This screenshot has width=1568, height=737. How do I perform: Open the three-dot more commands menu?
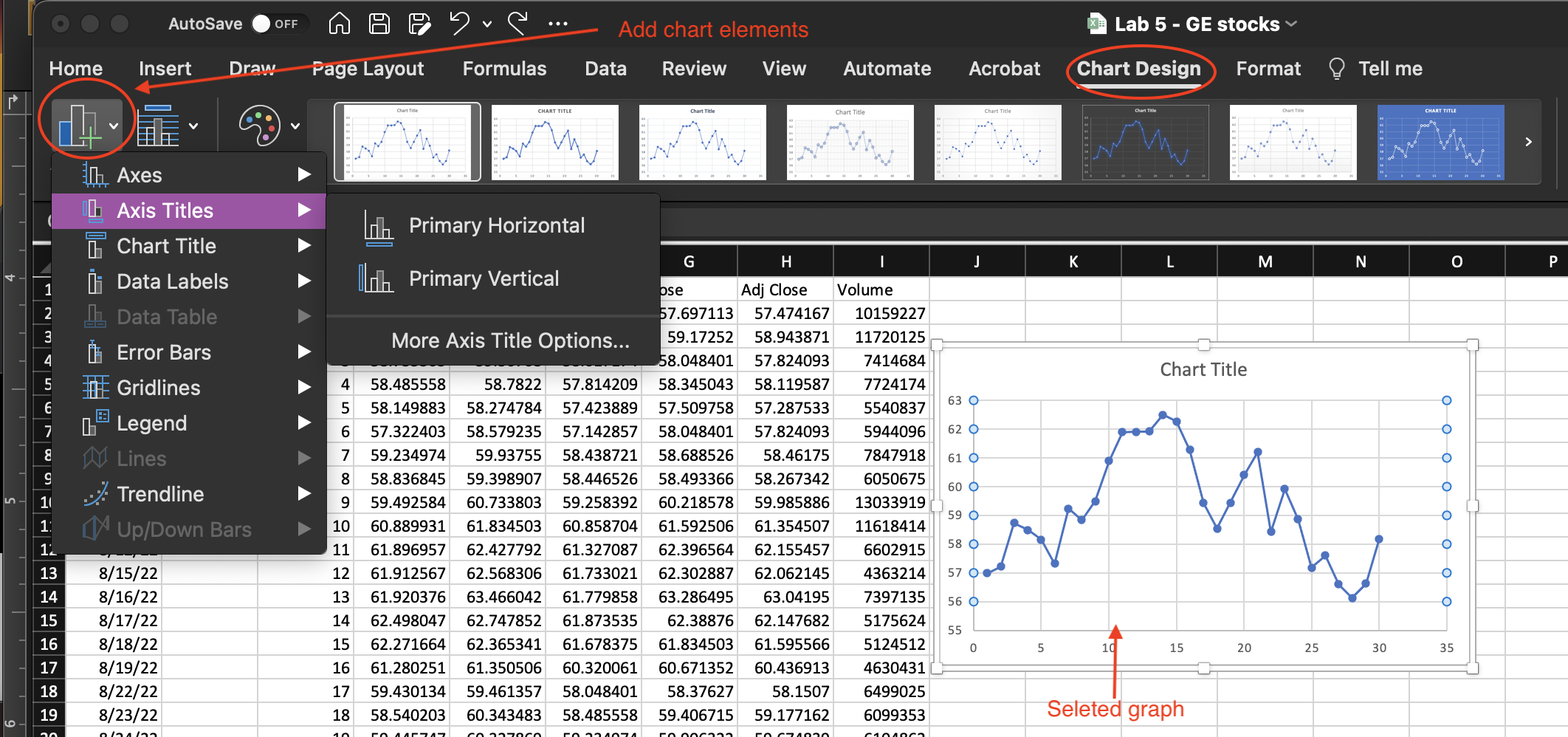(558, 24)
